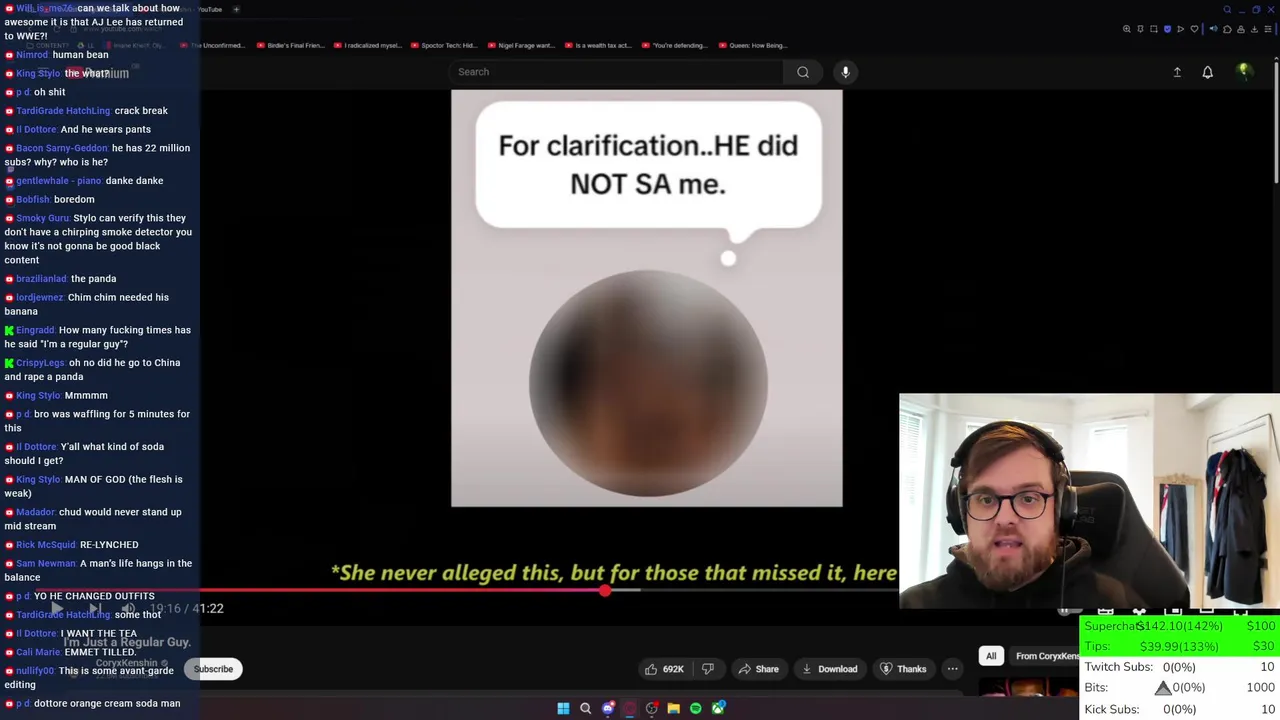The height and width of the screenshot is (720, 1280).
Task: Click the video player frame
Action: (646, 298)
